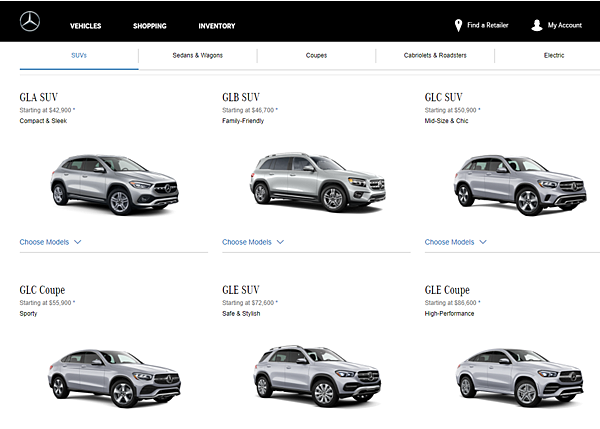Click the 'Mid-Size & Chic' description
The image size is (600, 429).
coord(446,121)
